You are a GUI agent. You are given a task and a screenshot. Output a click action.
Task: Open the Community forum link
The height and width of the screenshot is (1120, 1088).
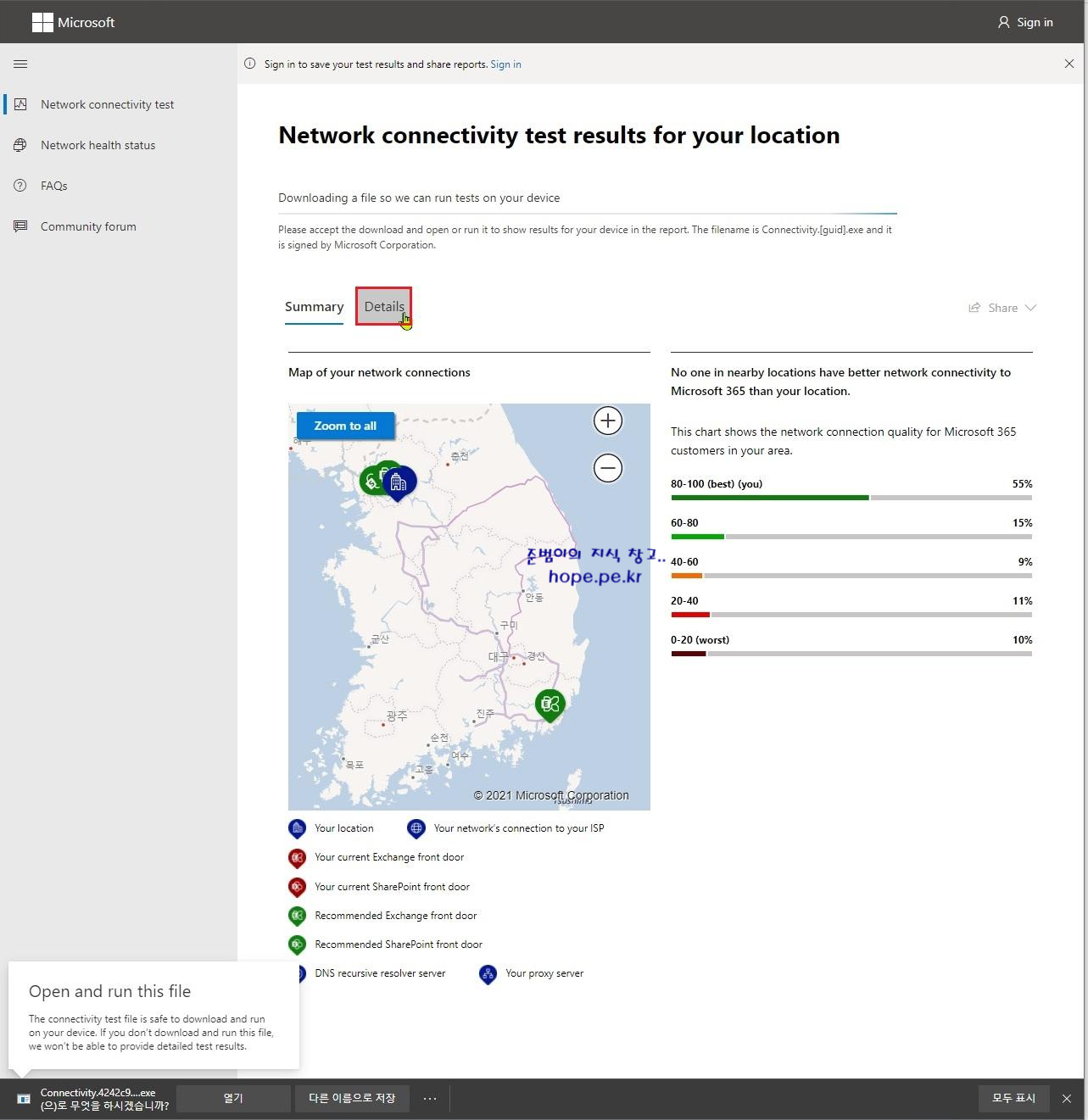pyautogui.click(x=88, y=226)
